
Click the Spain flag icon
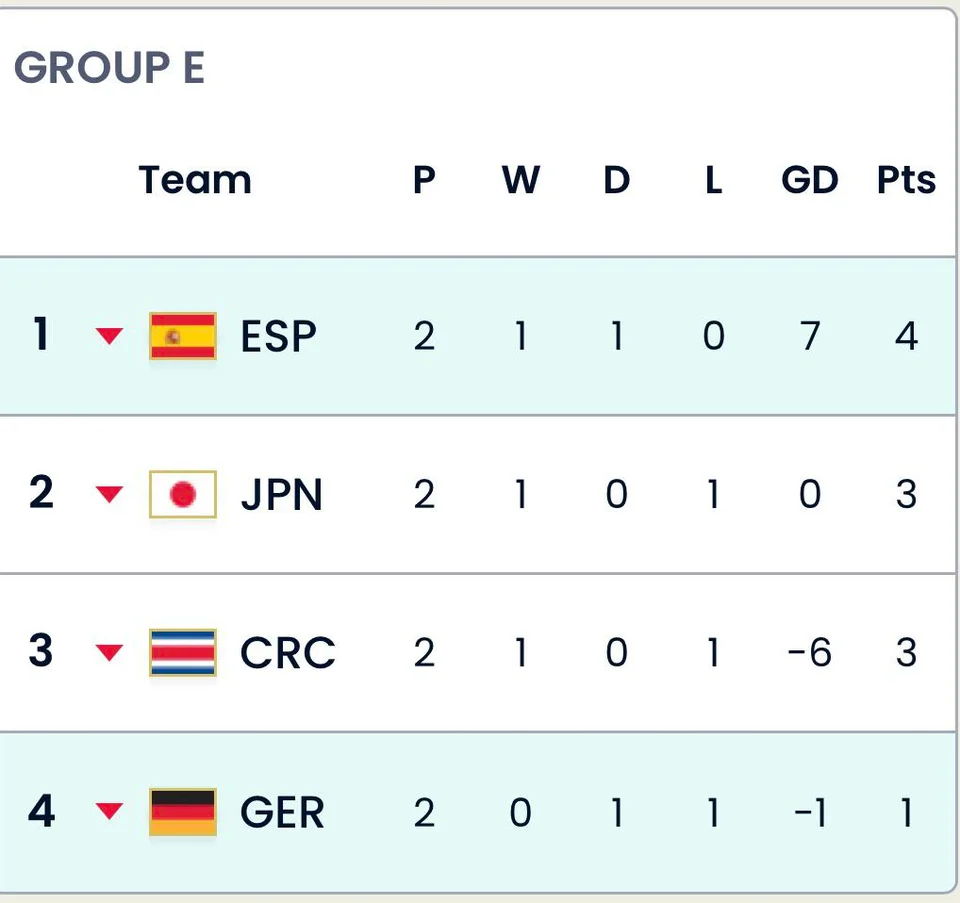click(182, 336)
